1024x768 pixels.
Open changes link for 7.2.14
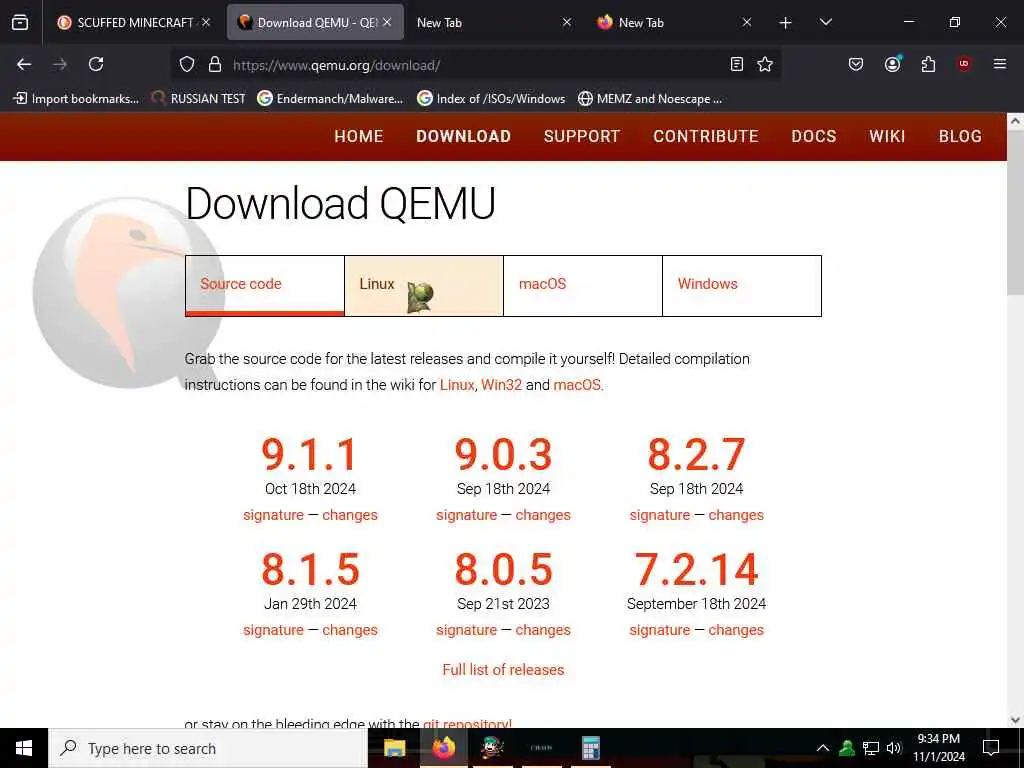(736, 630)
